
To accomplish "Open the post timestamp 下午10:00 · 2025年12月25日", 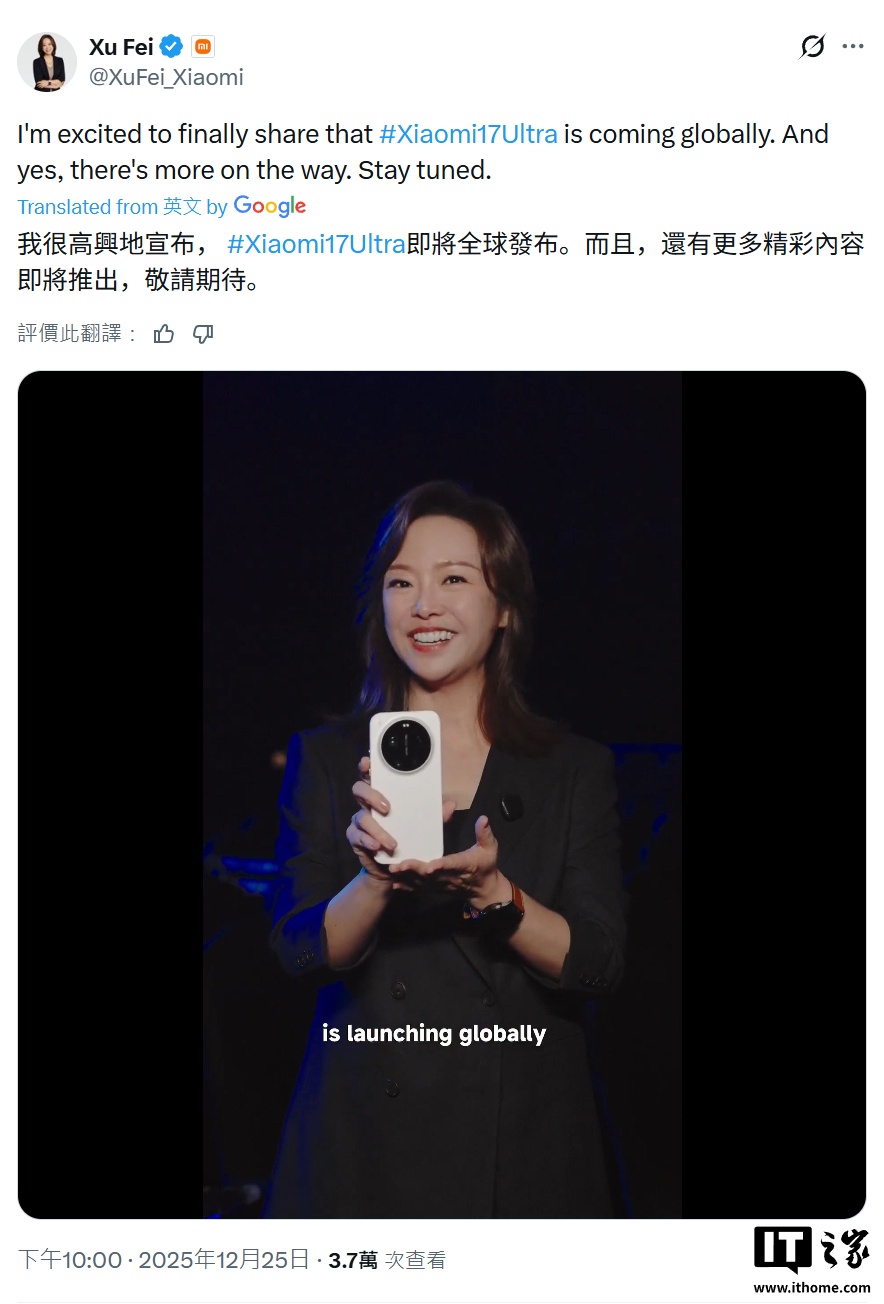I will (164, 1260).
